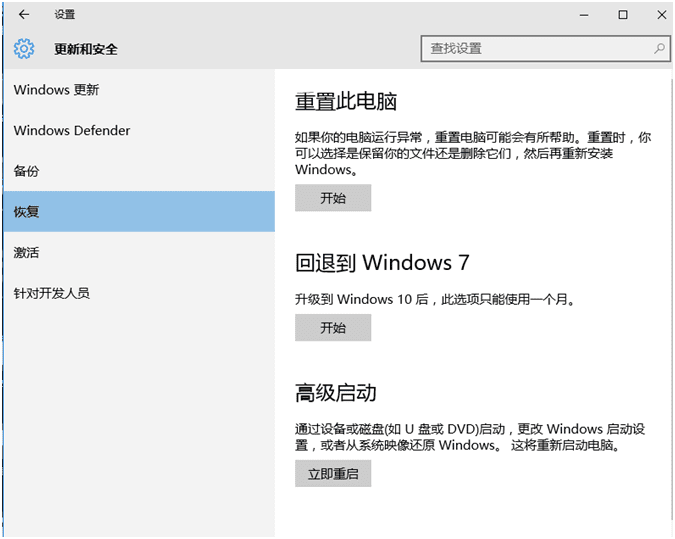Click the settings gear icon
Viewport: 675px width, 539px height.
[24, 49]
